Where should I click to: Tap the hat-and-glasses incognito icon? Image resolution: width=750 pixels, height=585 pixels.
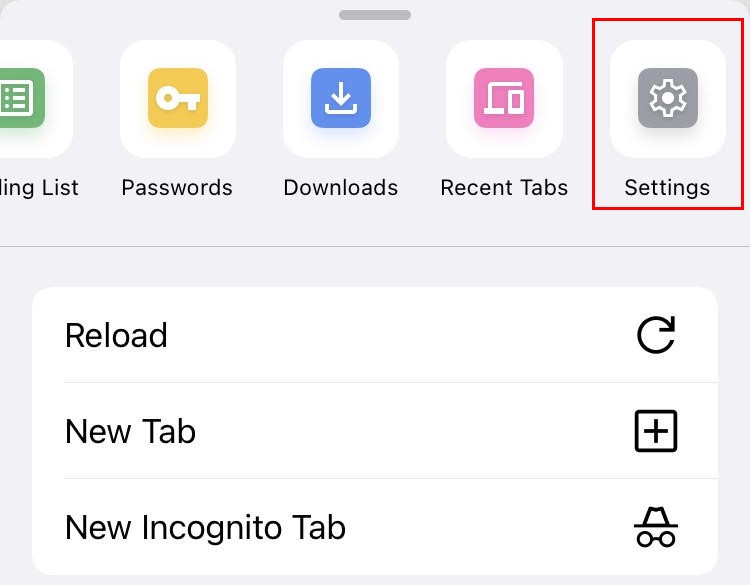click(656, 527)
